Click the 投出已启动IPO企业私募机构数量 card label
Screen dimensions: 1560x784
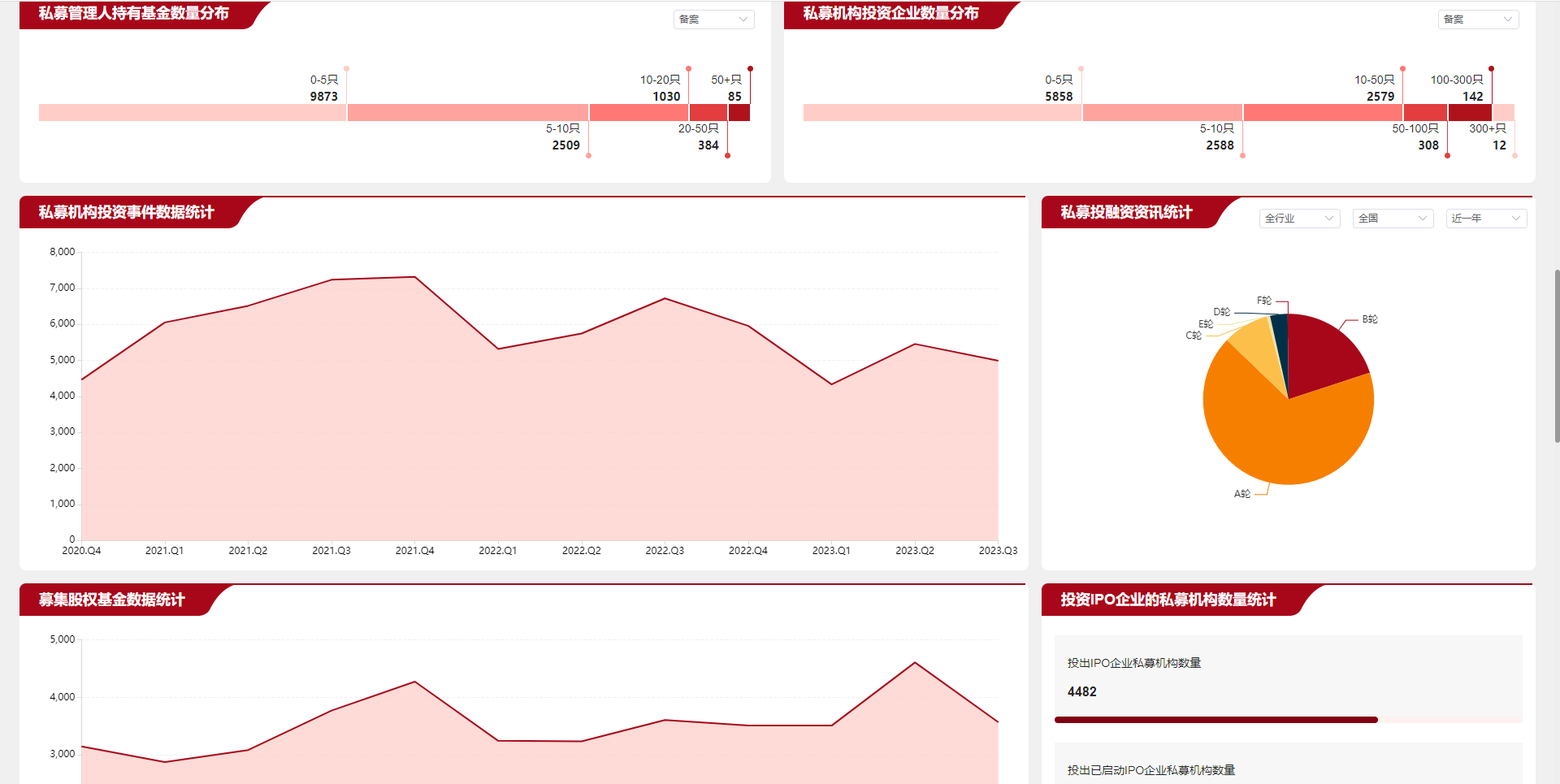(1150, 770)
